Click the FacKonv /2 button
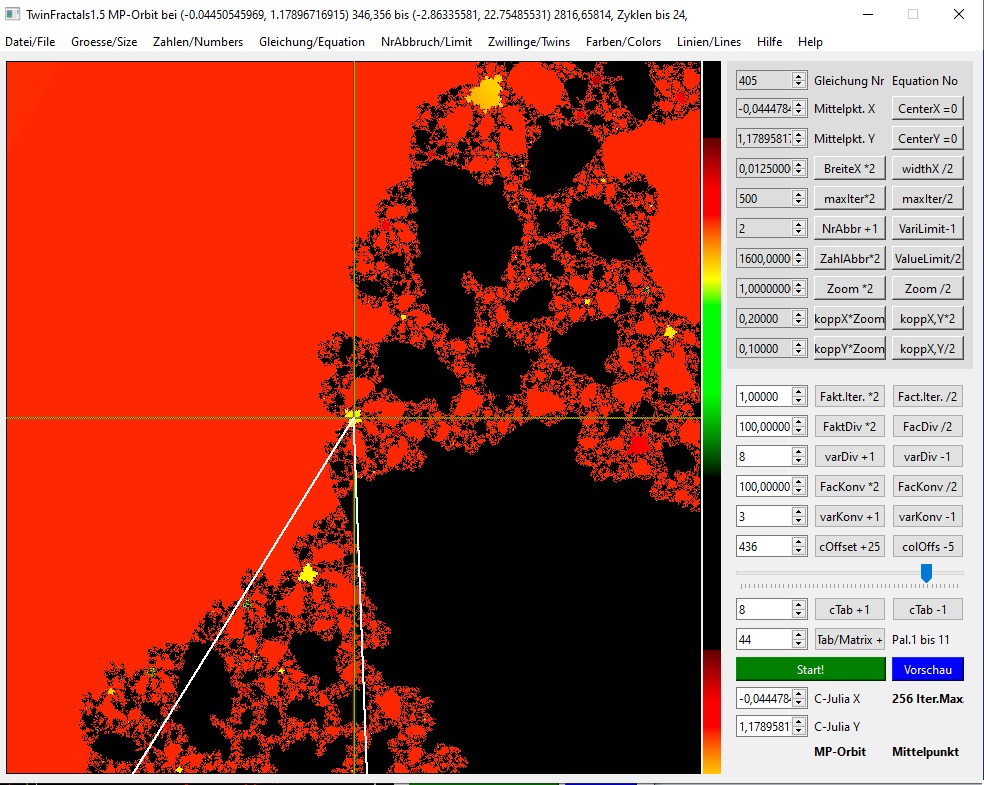 [928, 487]
